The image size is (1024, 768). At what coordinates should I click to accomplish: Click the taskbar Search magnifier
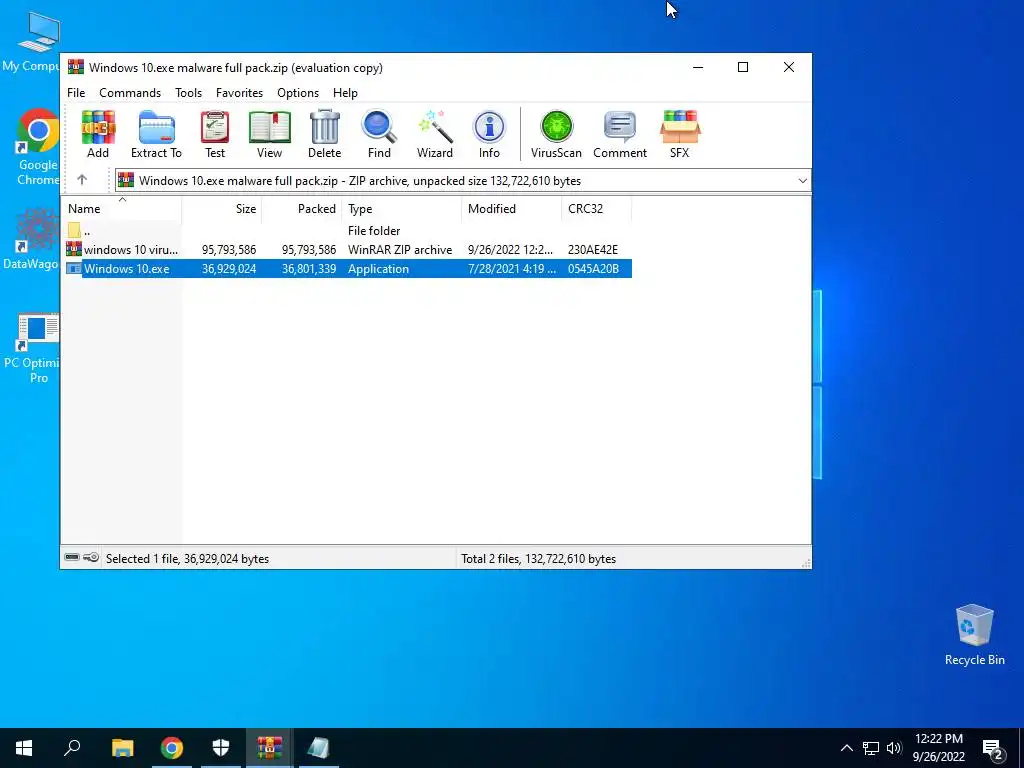72,748
